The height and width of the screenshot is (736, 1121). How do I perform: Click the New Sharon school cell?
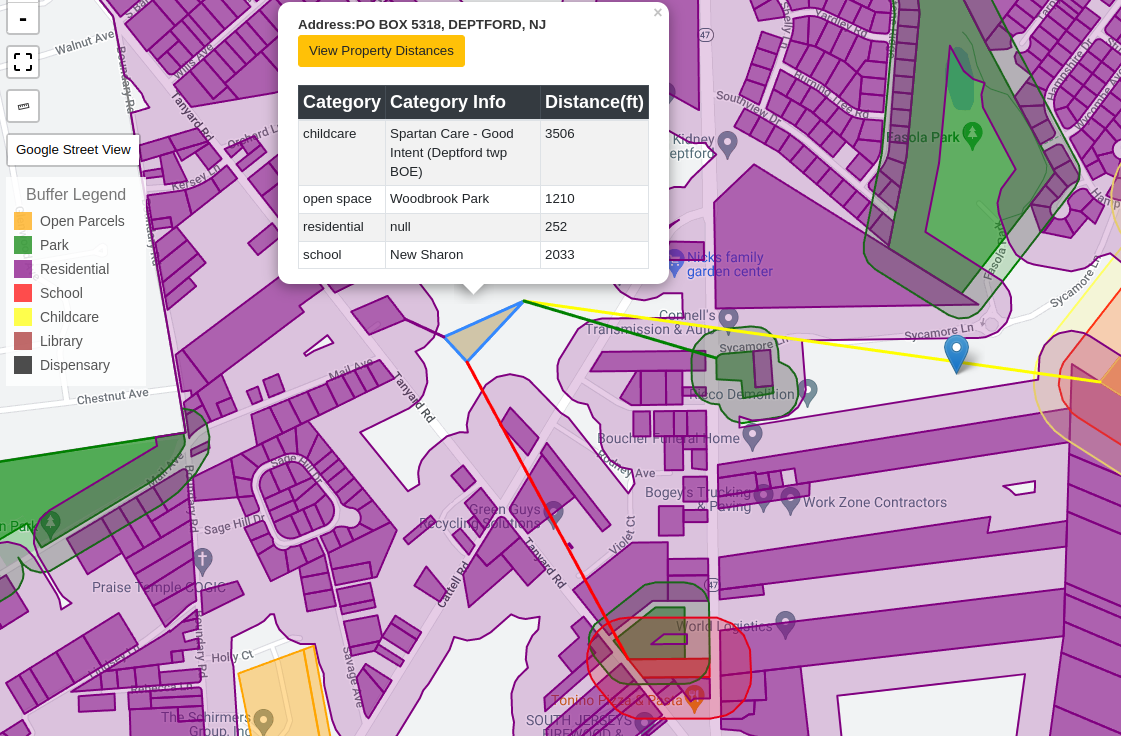[x=463, y=255]
